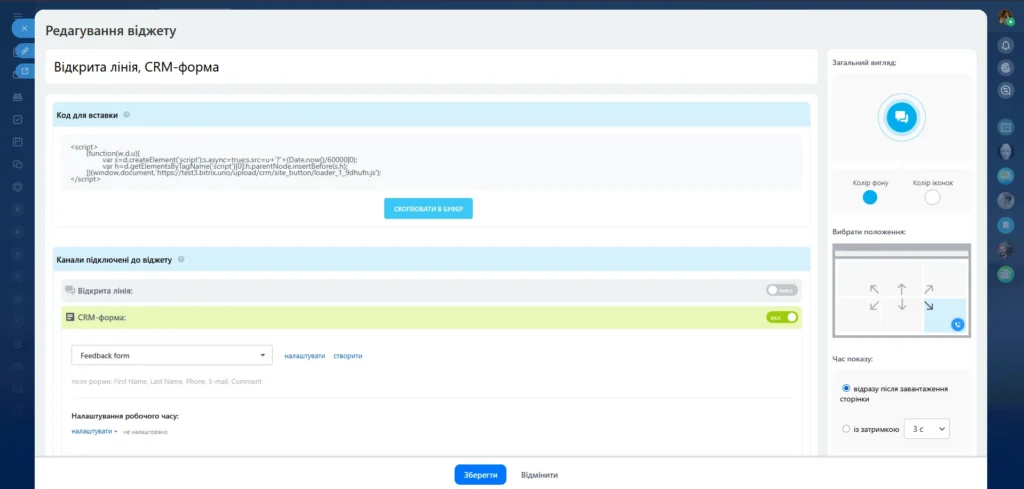Pick the white 'Колір іконок' swatch
Viewport: 1024px width, 489px height.
[x=933, y=197]
